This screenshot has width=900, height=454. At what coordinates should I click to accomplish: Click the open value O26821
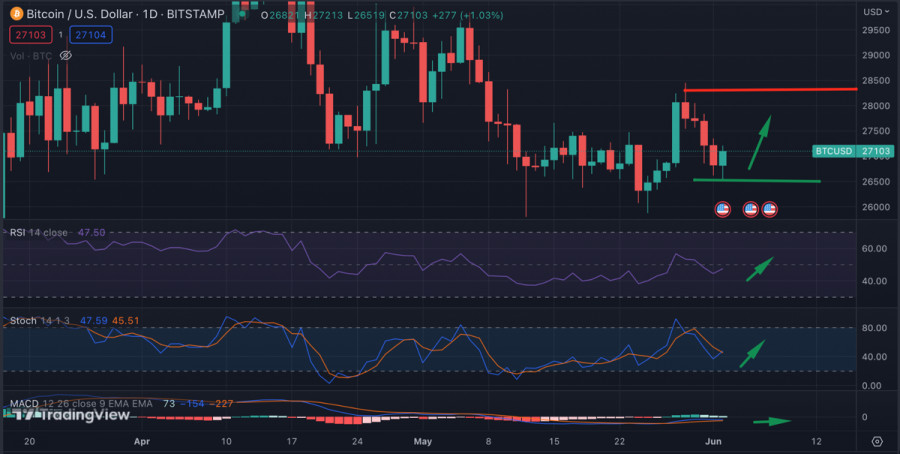[281, 15]
